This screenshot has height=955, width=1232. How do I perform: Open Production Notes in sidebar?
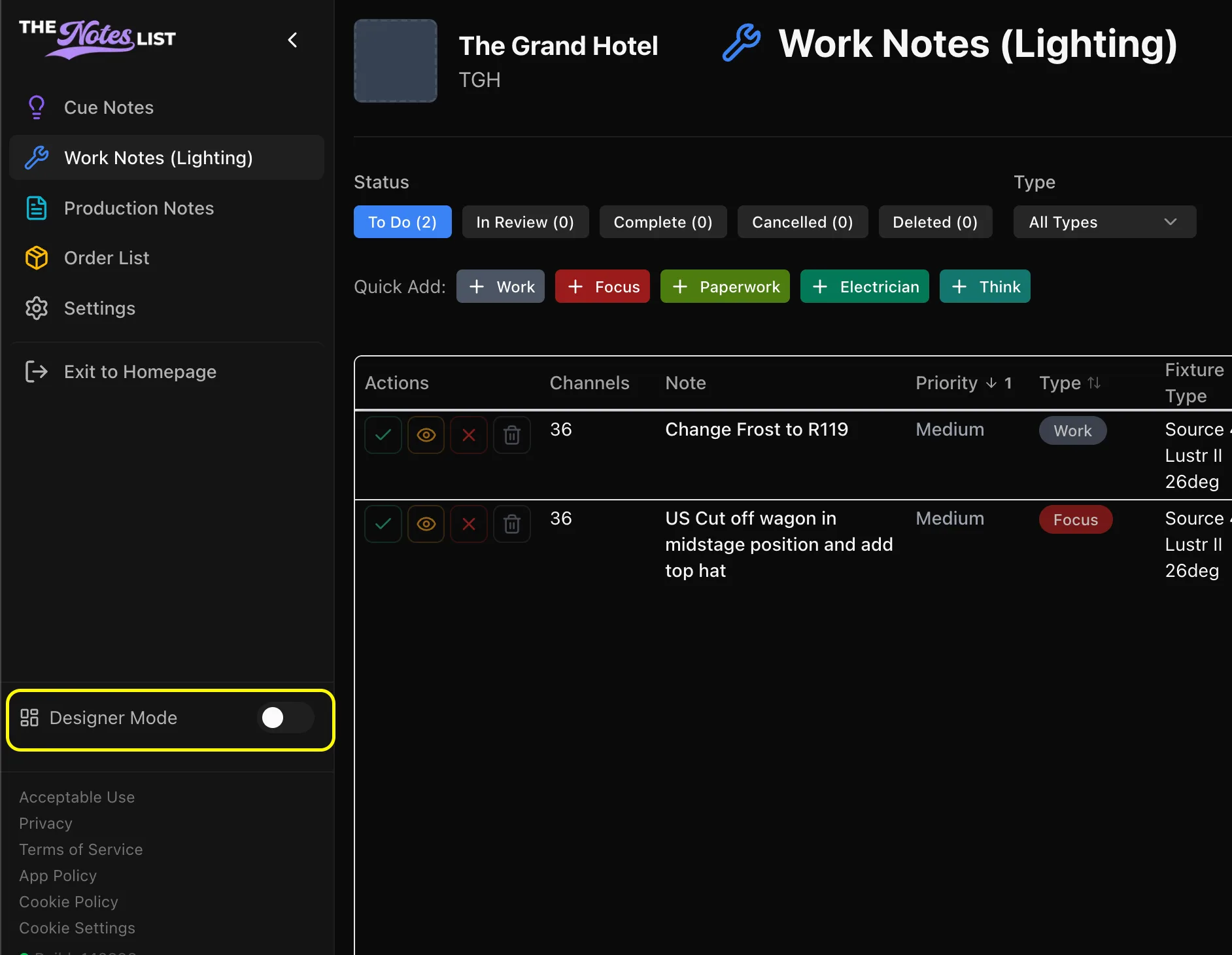[x=167, y=208]
